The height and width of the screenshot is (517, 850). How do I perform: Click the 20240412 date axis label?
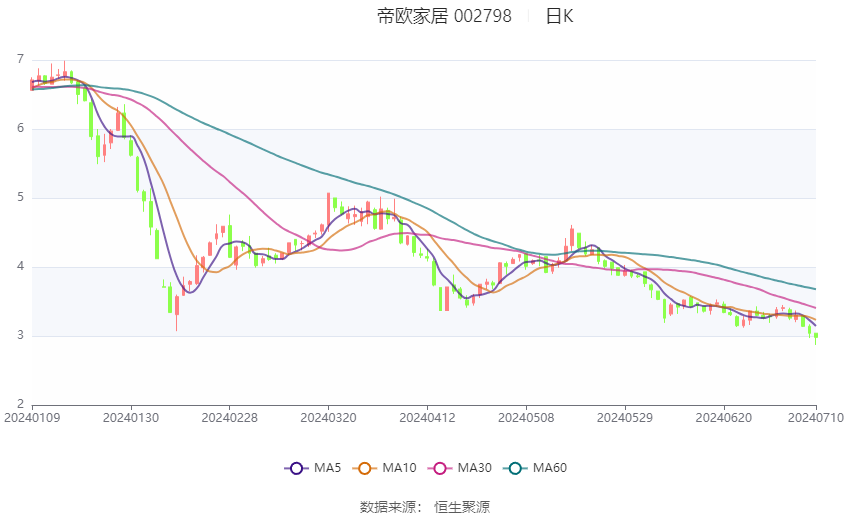[x=427, y=418]
